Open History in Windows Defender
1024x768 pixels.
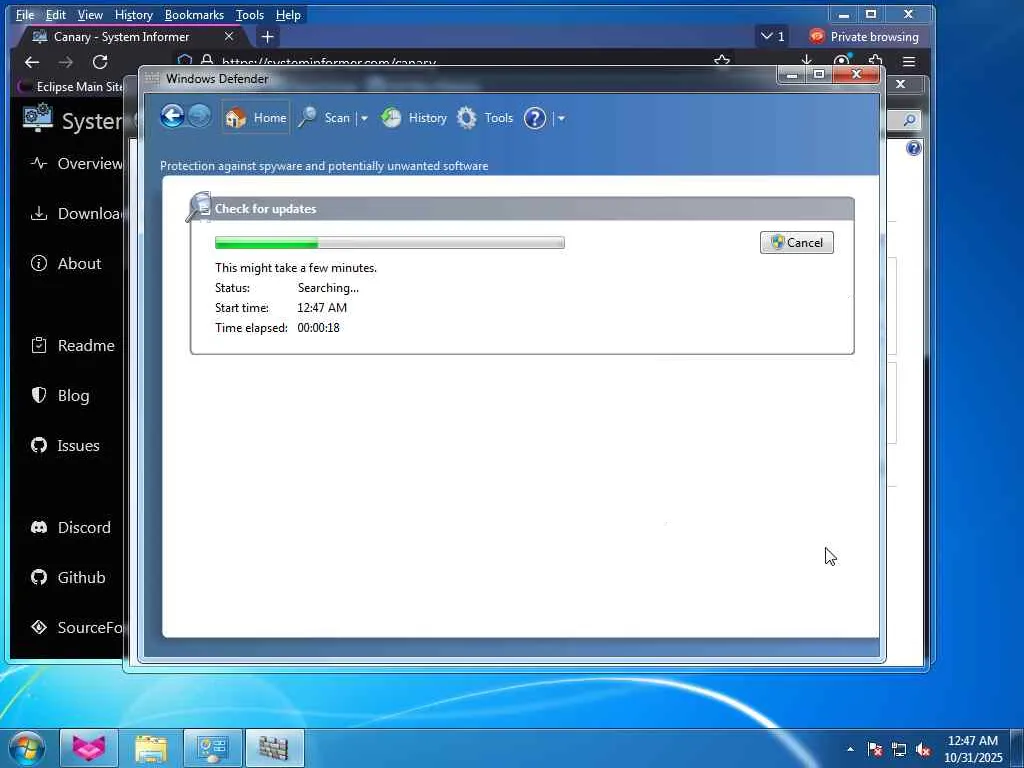(414, 118)
